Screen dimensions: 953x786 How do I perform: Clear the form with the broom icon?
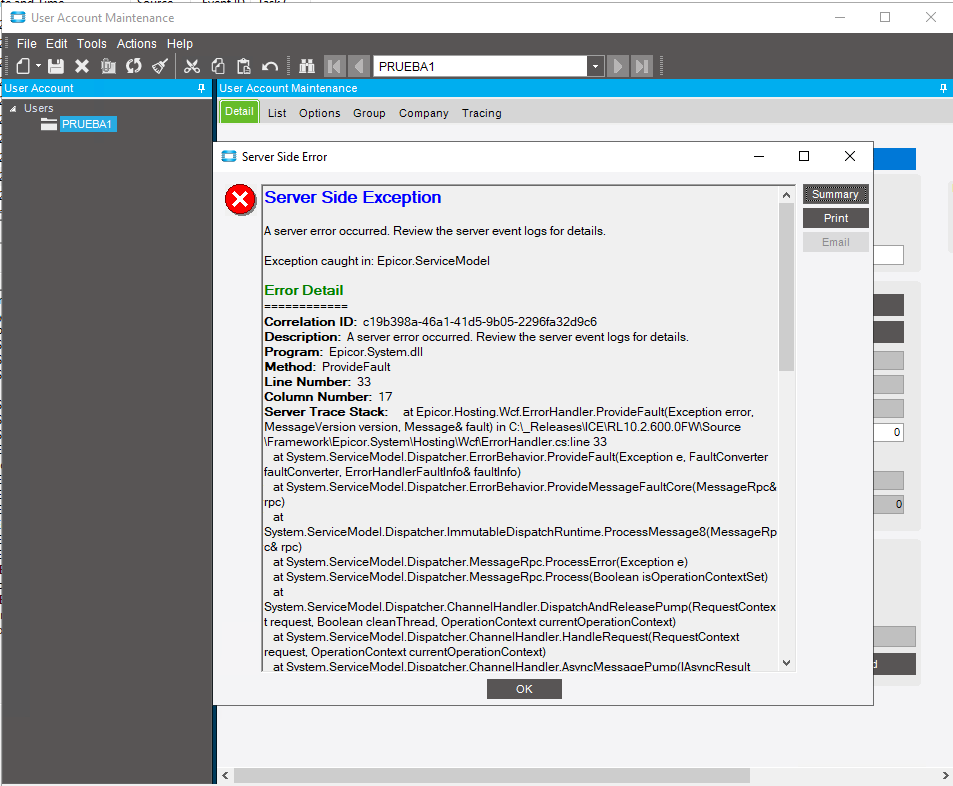point(160,66)
